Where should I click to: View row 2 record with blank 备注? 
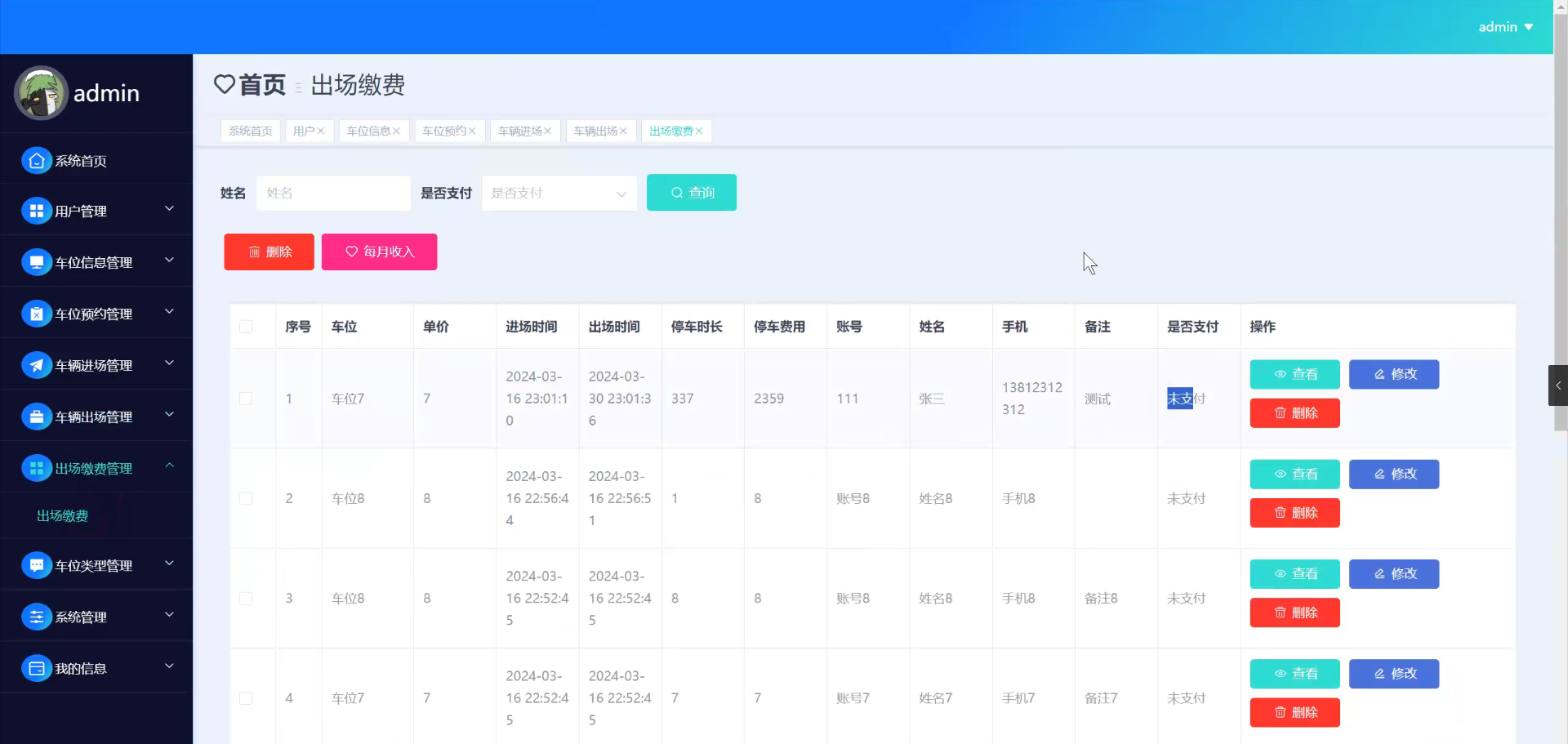(1295, 474)
